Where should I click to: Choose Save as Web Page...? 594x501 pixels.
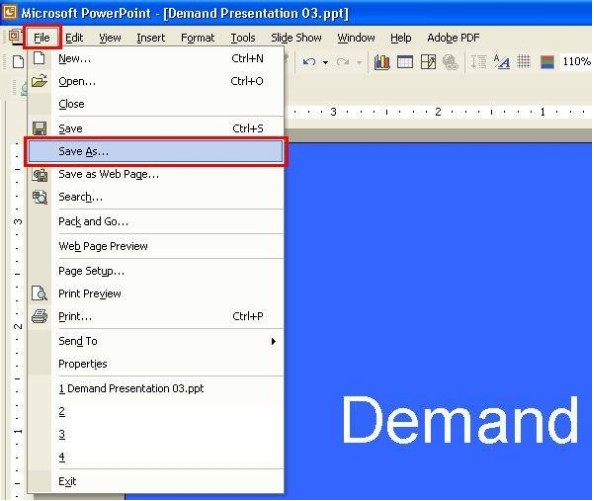156,174
